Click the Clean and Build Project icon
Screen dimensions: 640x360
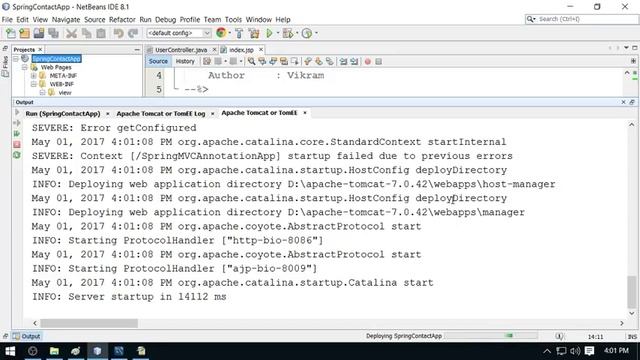click(x=254, y=33)
